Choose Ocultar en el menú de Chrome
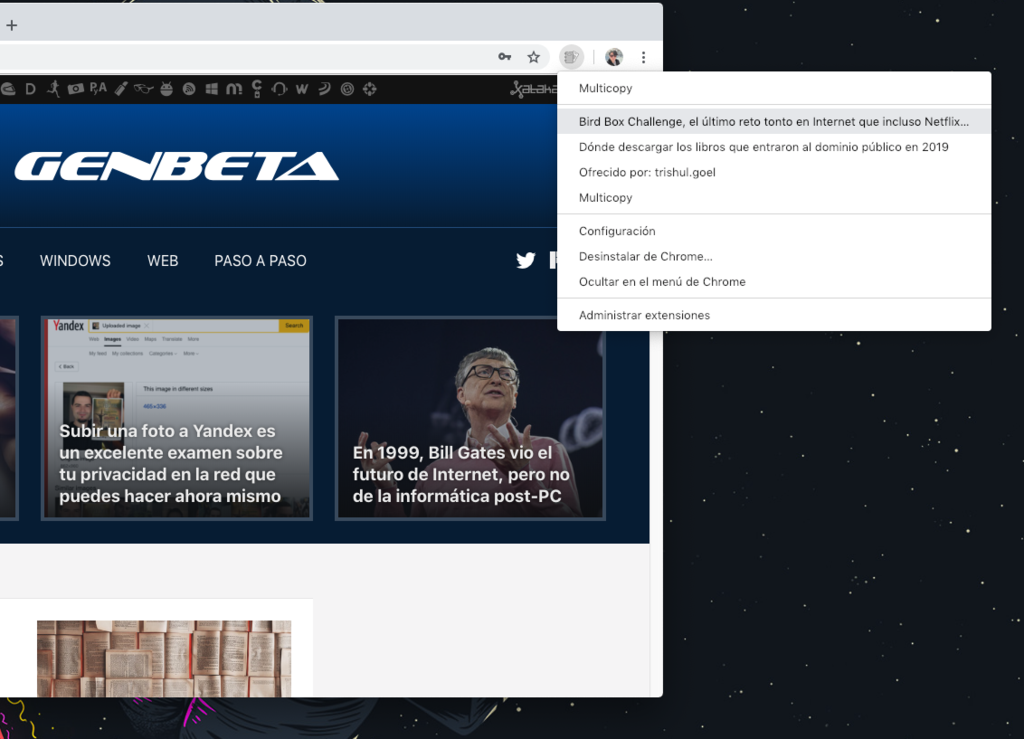The width and height of the screenshot is (1024, 739). click(661, 281)
